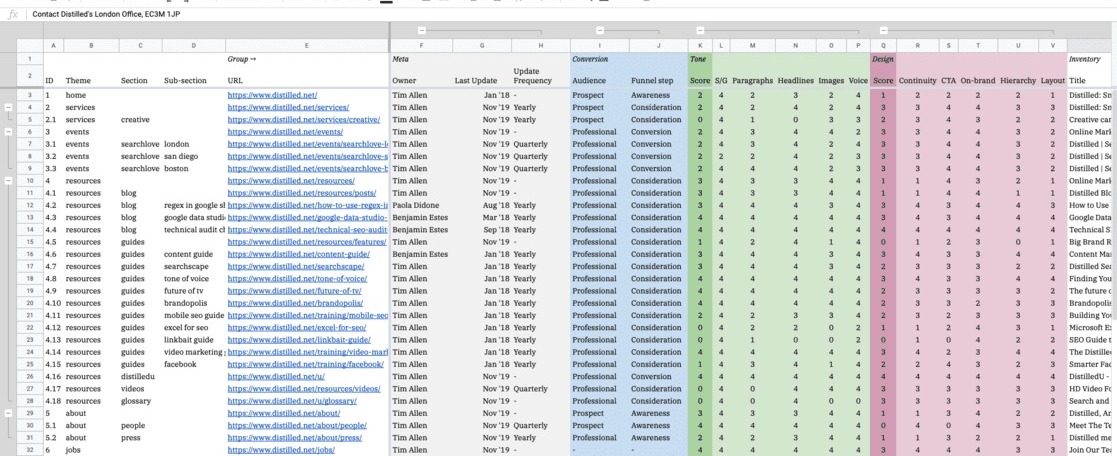This screenshot has width=1117, height=456.
Task: Click into the formula bar text
Action: (105, 14)
